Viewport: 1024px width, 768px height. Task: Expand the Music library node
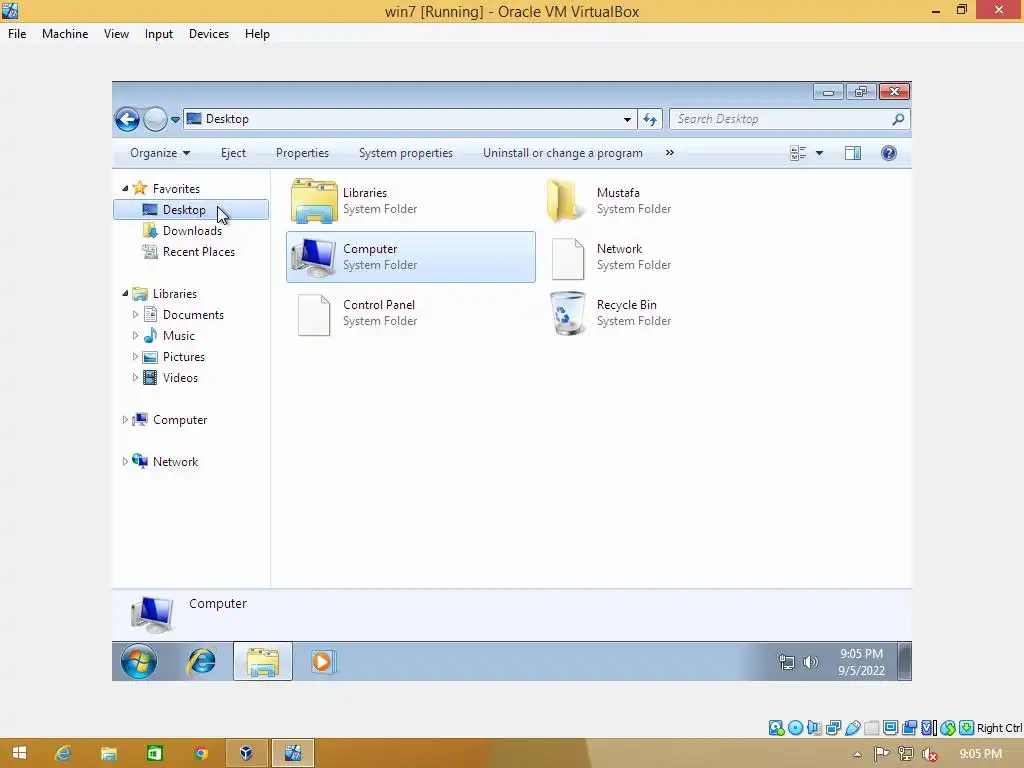click(x=135, y=336)
